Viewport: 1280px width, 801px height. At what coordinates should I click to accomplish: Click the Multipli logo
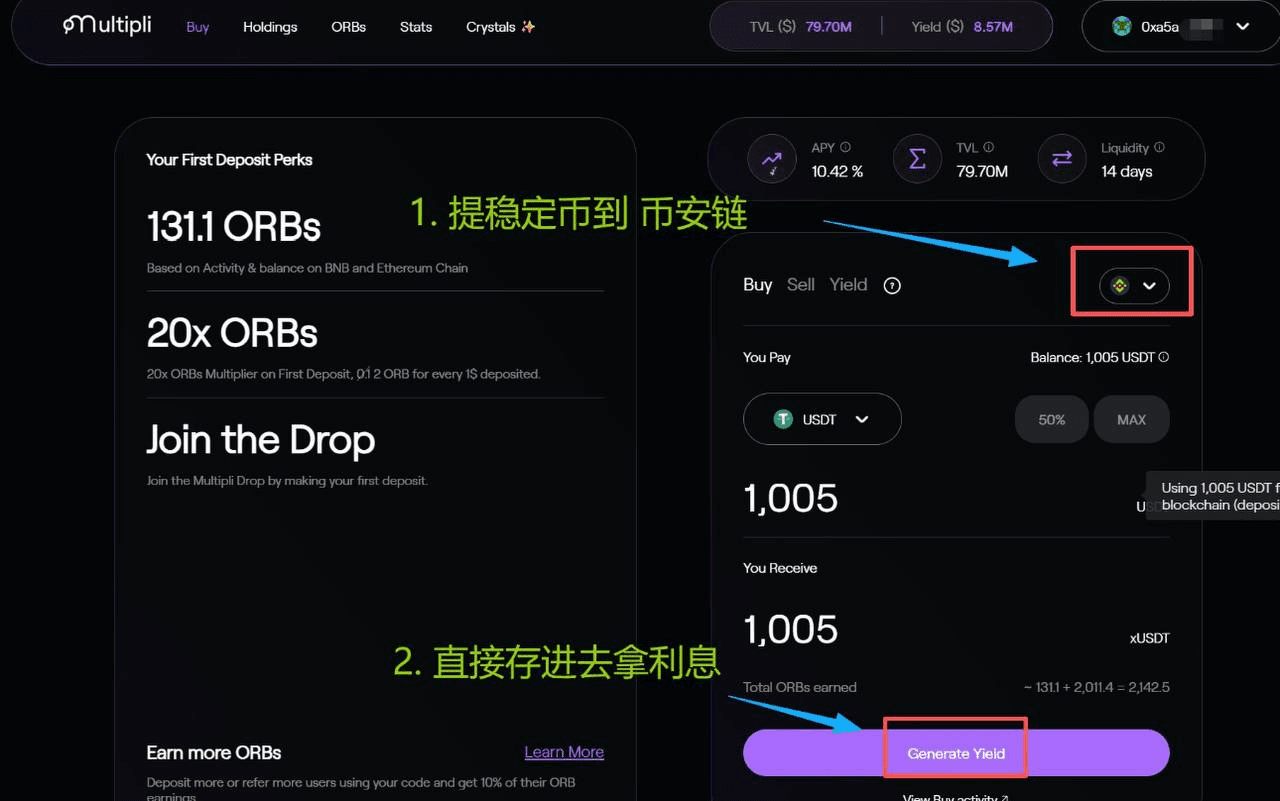point(106,25)
